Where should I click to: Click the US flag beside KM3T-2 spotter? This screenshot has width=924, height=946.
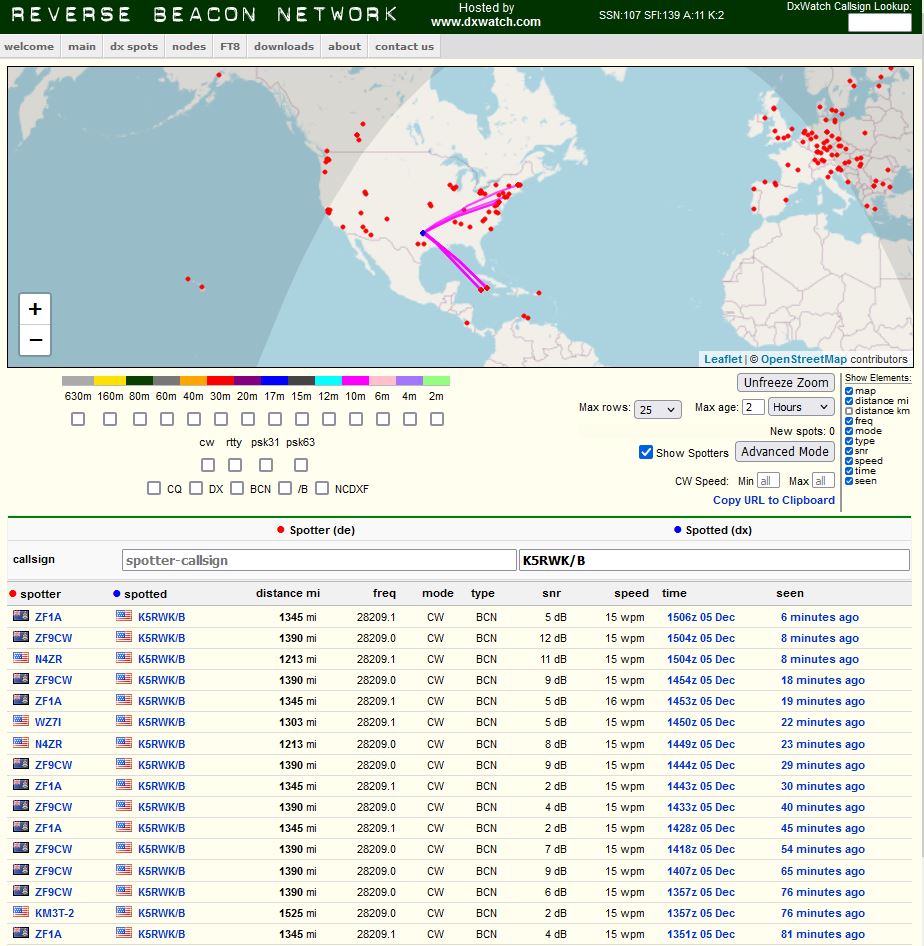[x=21, y=912]
